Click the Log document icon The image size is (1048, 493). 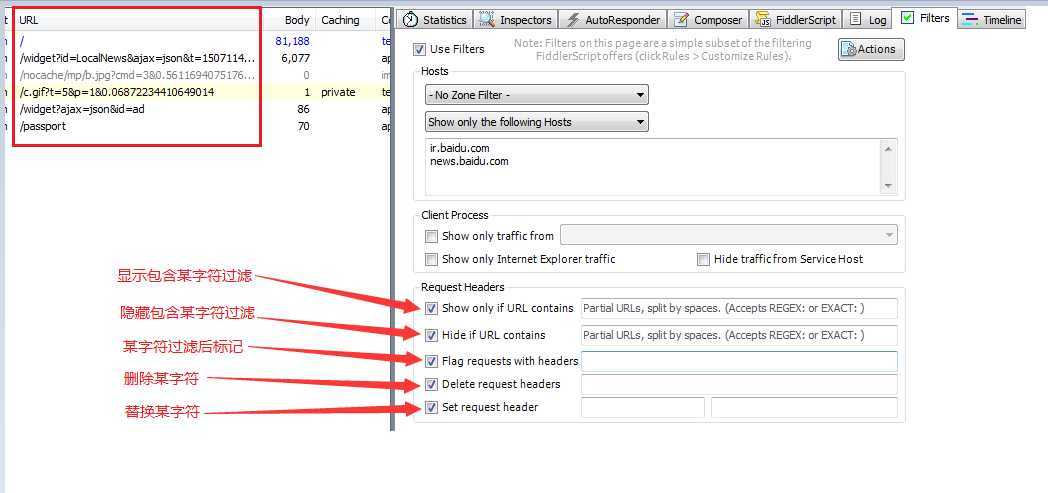tap(856, 19)
